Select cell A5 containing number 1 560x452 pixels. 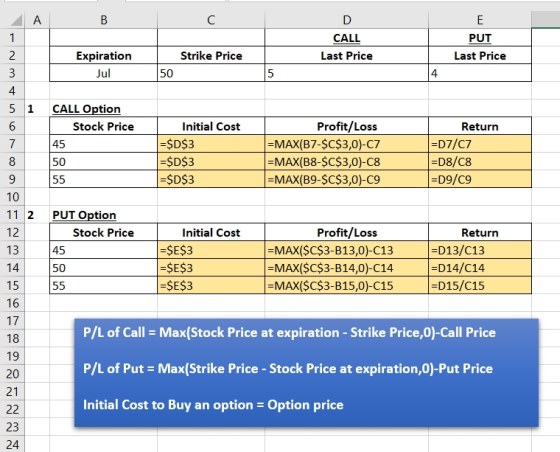tap(37, 109)
